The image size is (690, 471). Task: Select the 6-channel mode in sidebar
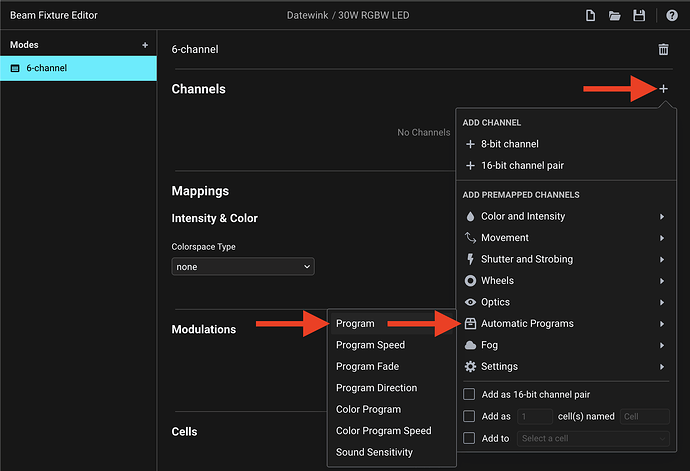[x=78, y=68]
